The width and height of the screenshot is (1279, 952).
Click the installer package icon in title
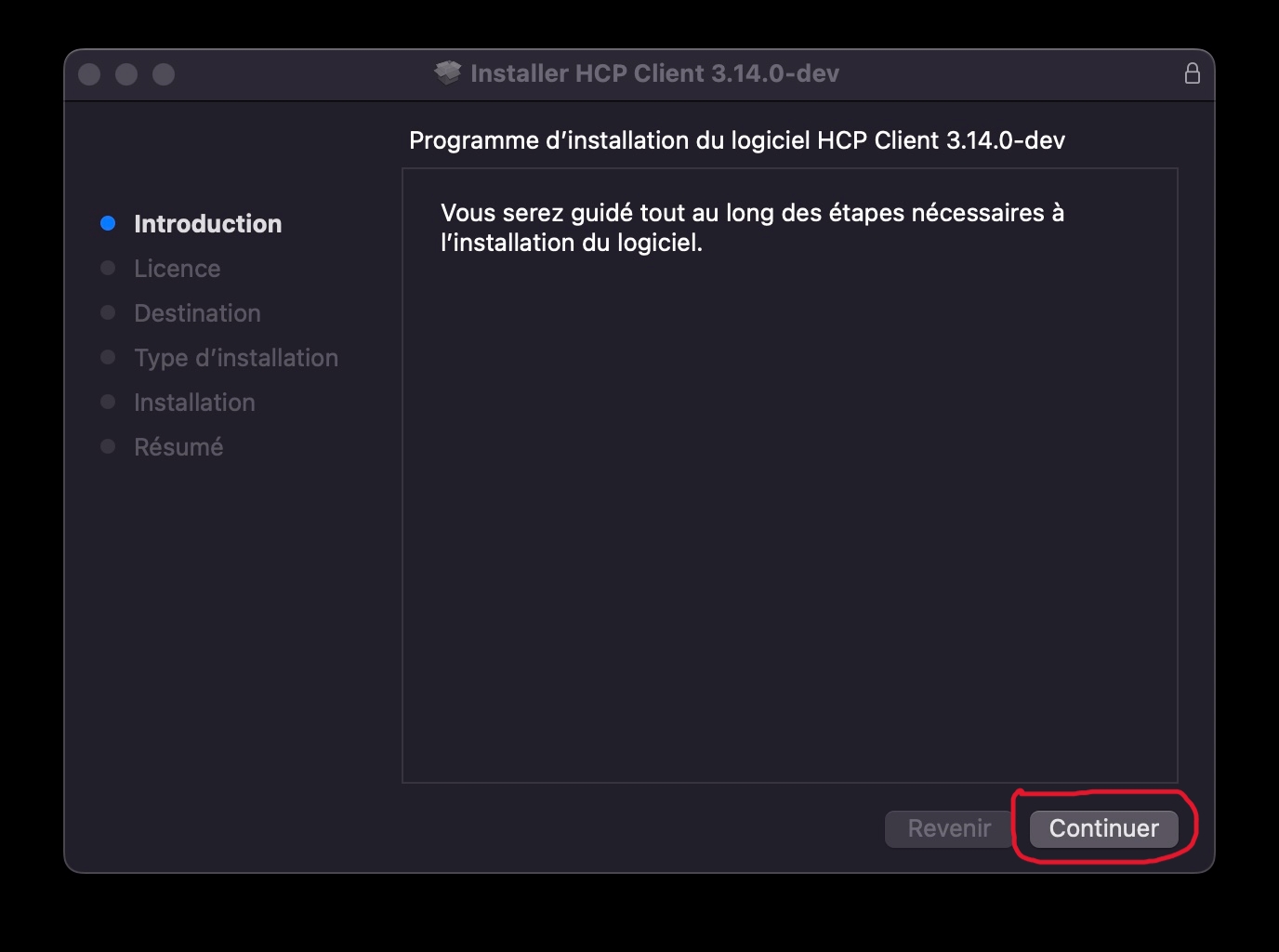tap(448, 73)
